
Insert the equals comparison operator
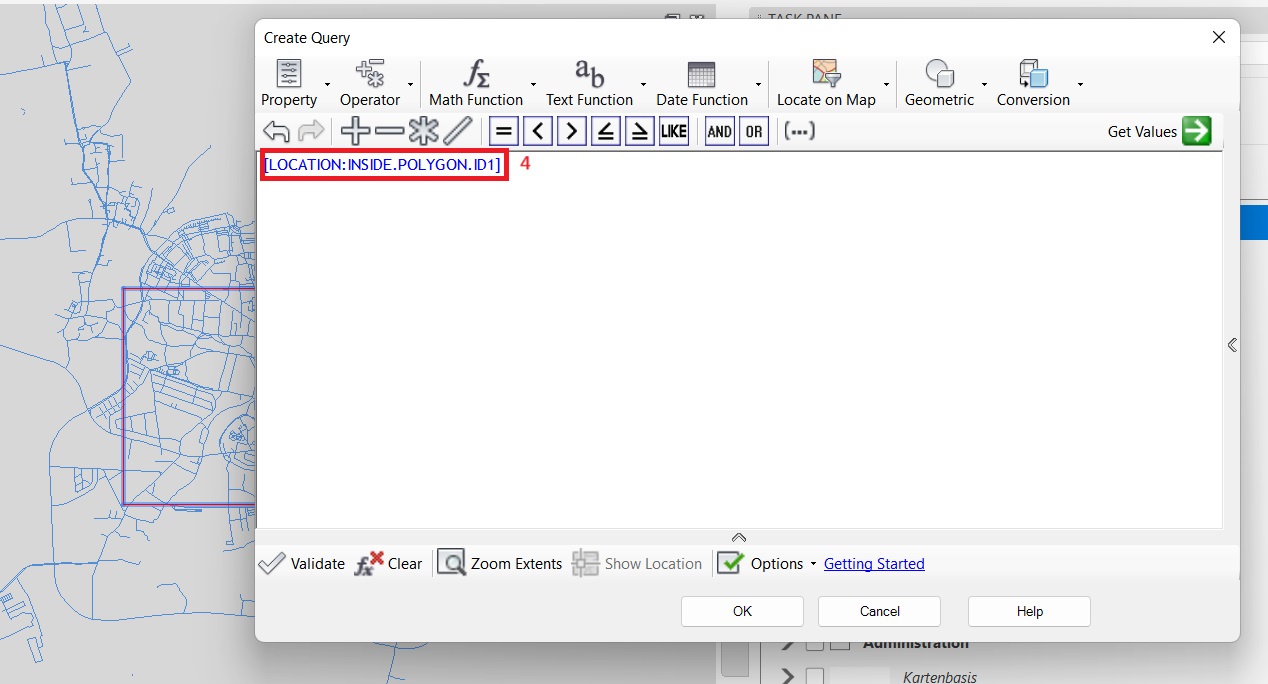[x=504, y=131]
